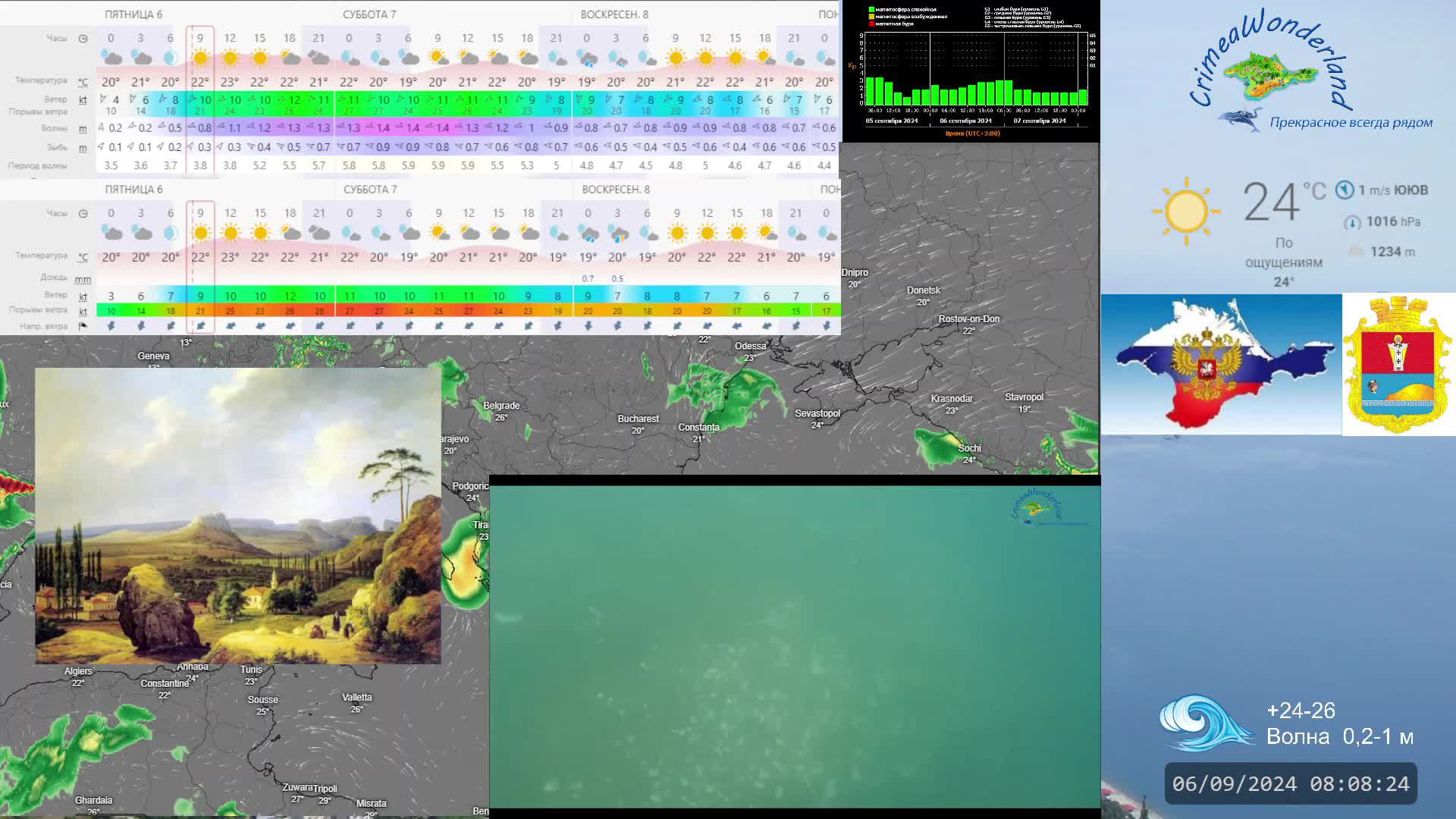1456x819 pixels.
Task: Click the city coat of arms emblem
Action: click(x=1398, y=365)
